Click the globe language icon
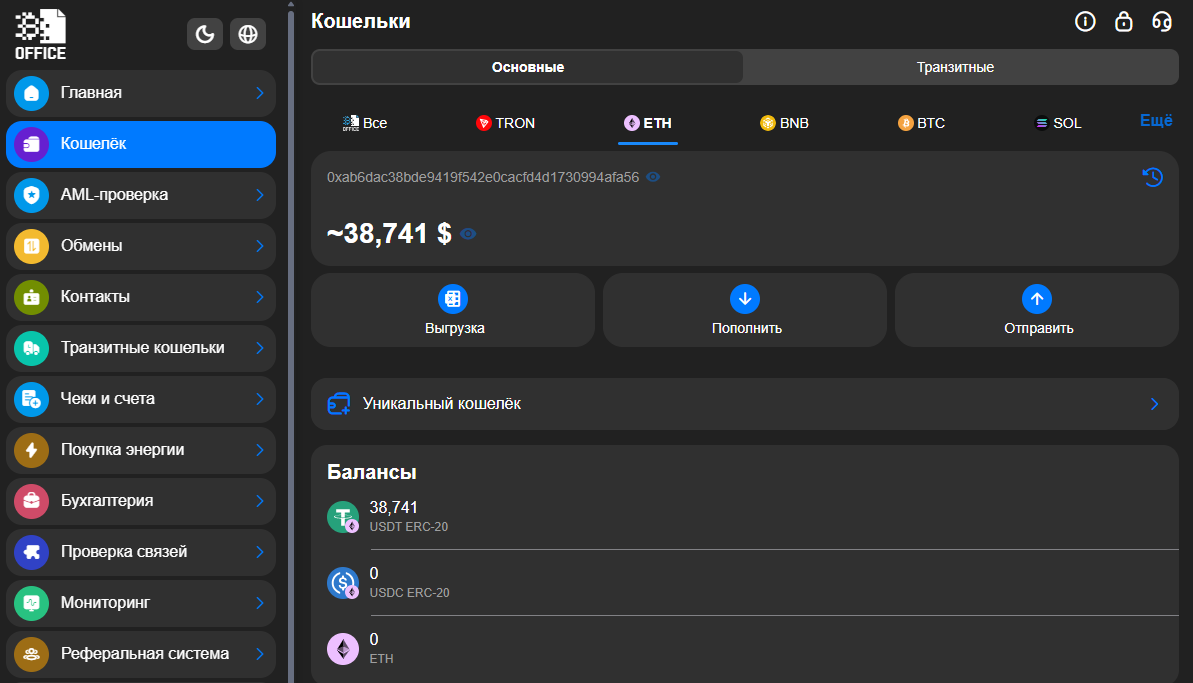 (248, 33)
